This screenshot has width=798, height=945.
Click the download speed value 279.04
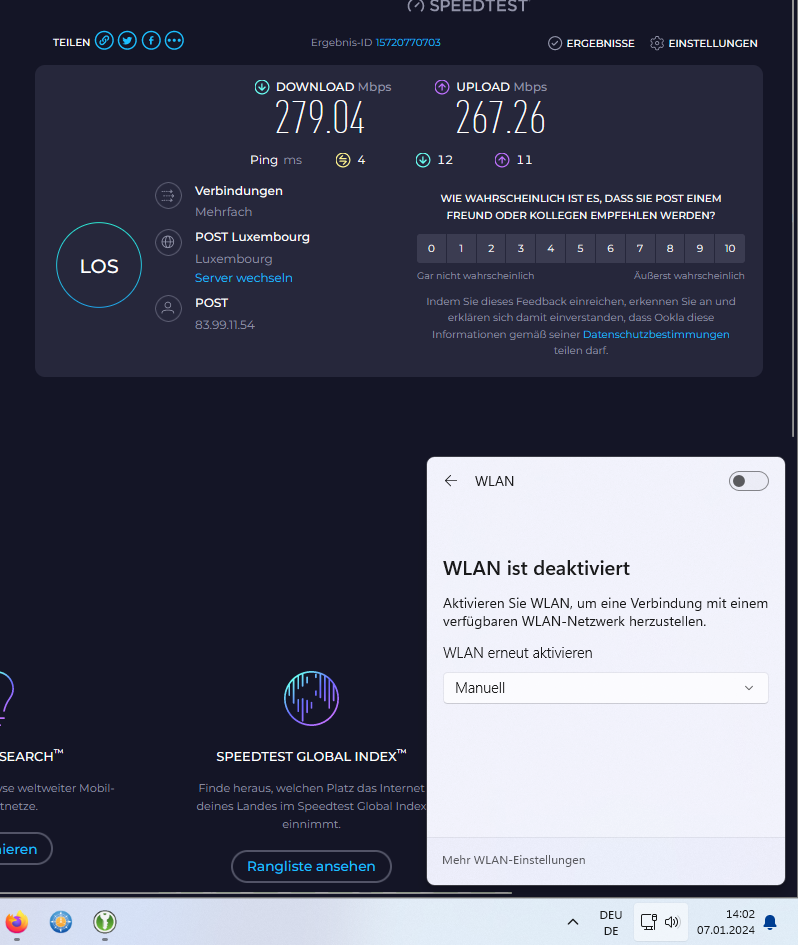click(320, 118)
